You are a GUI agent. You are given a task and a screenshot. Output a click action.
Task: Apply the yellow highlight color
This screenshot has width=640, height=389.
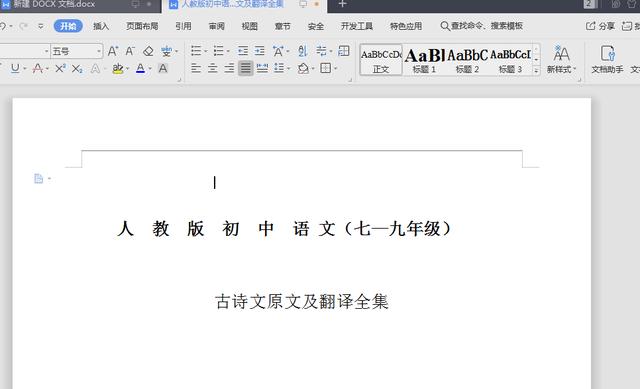click(x=118, y=68)
